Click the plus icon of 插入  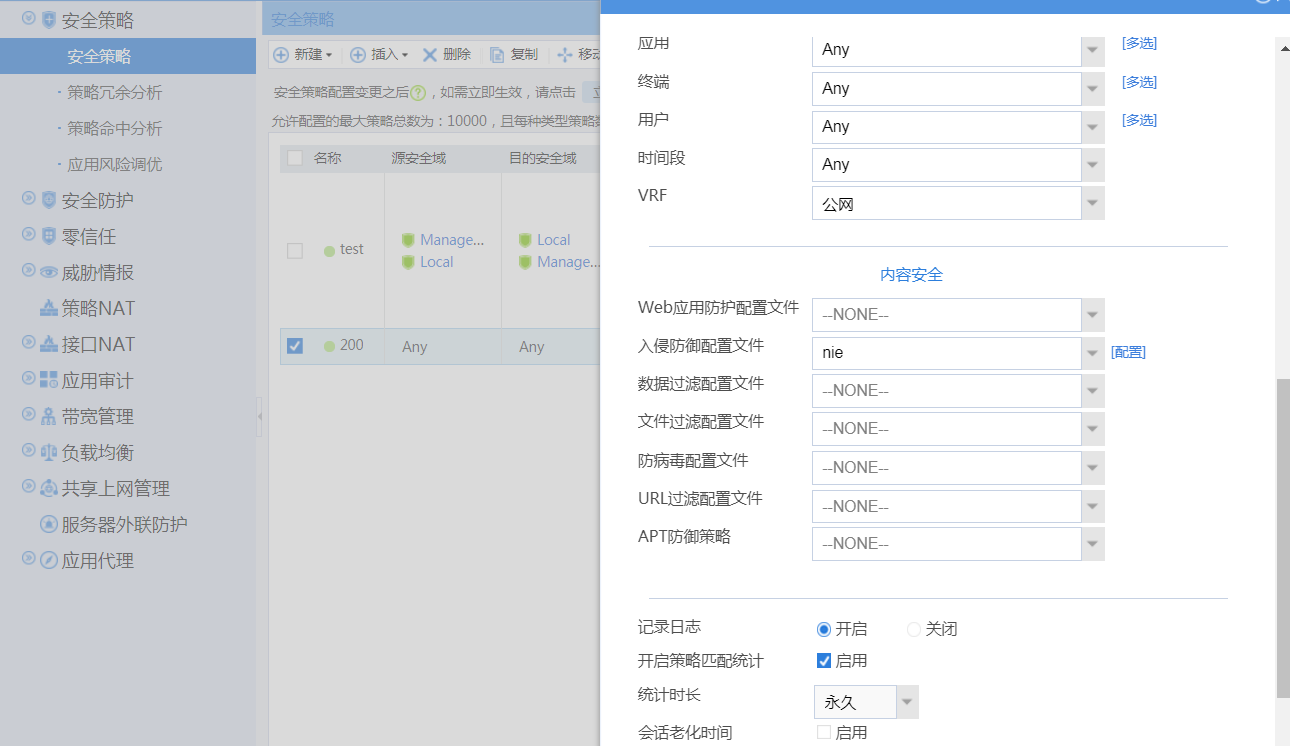(357, 55)
